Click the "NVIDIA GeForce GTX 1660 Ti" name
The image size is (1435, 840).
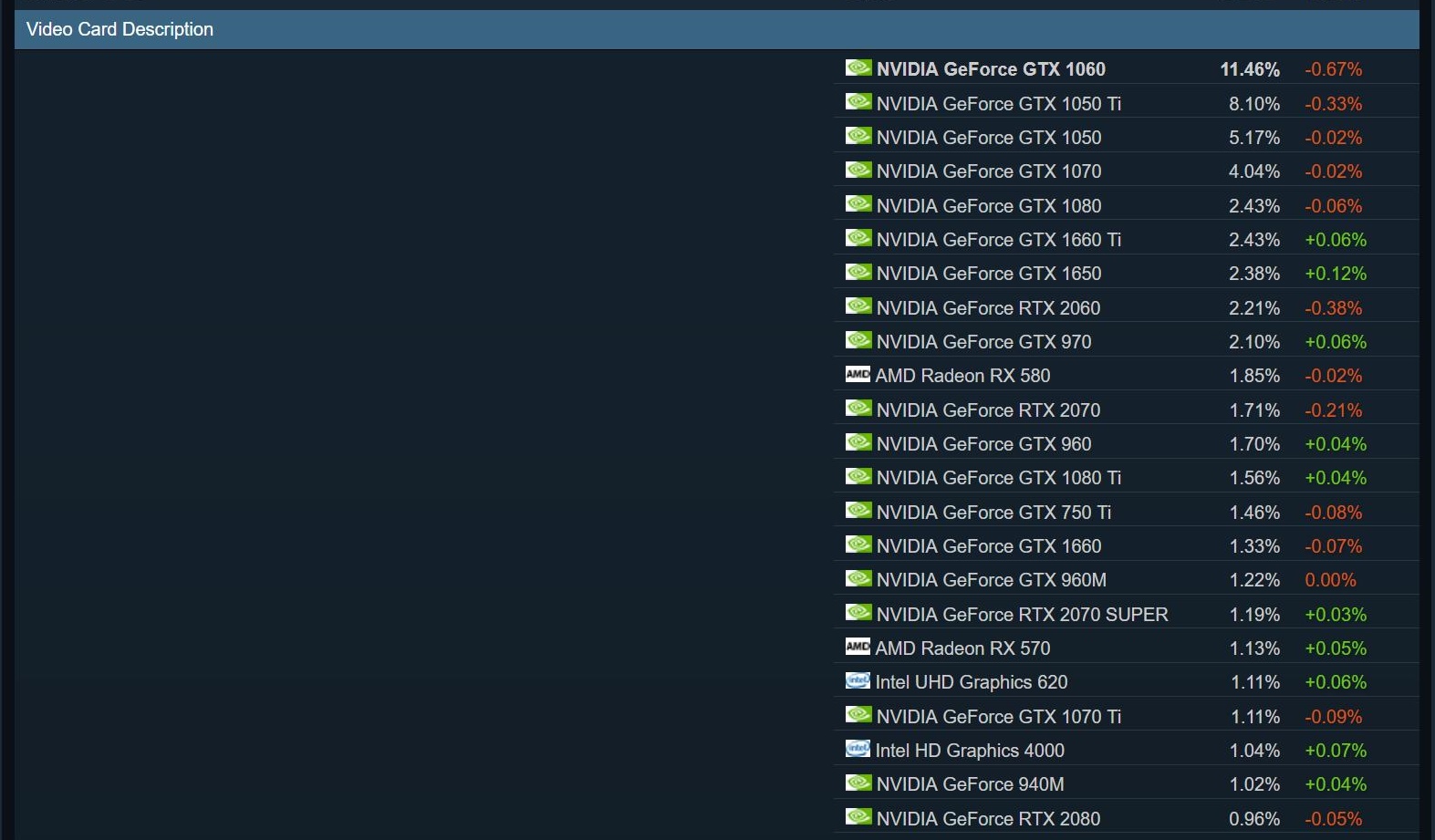click(999, 240)
